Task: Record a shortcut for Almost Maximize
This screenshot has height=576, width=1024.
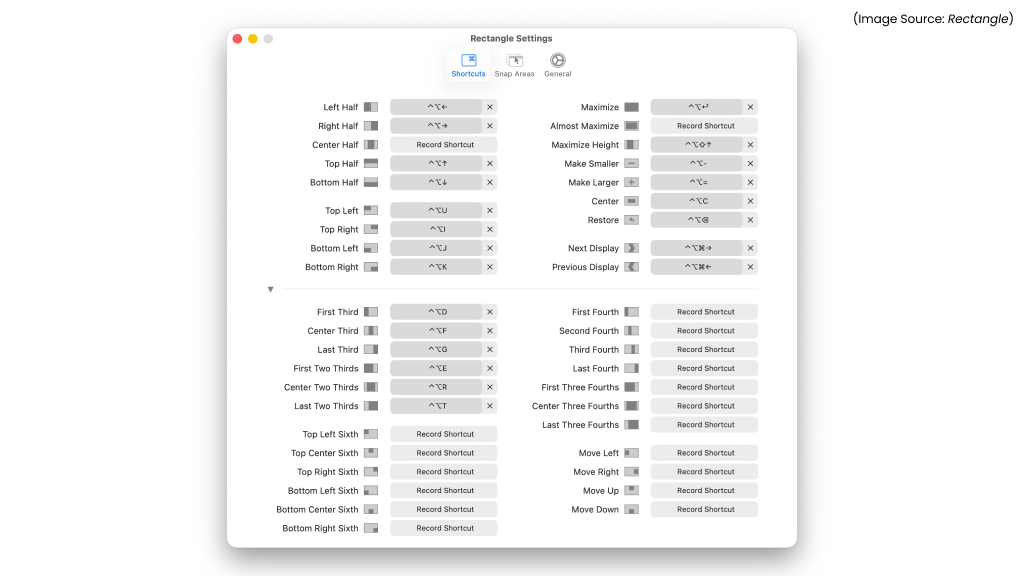Action: tap(704, 126)
